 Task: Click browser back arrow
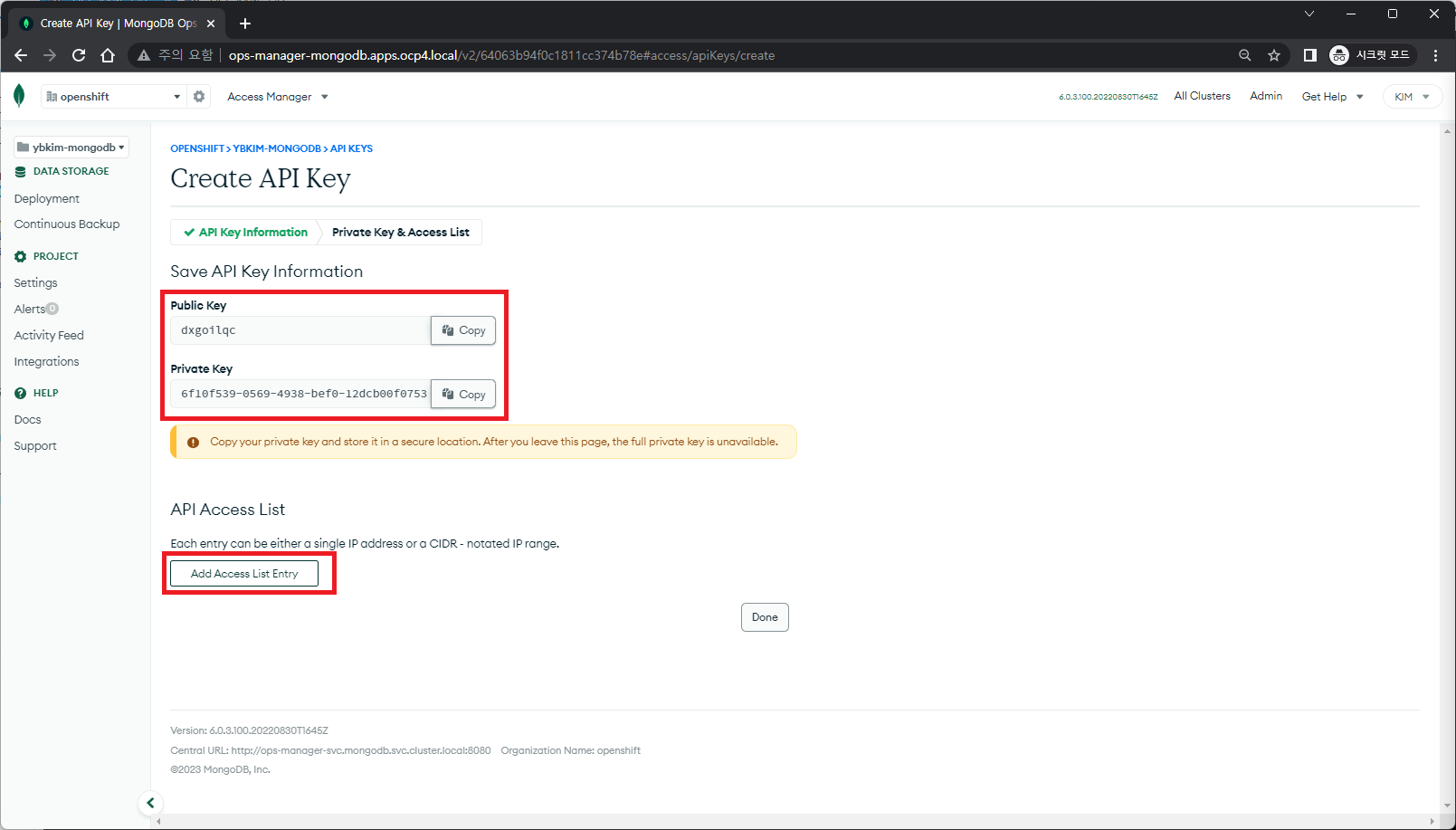[x=21, y=55]
